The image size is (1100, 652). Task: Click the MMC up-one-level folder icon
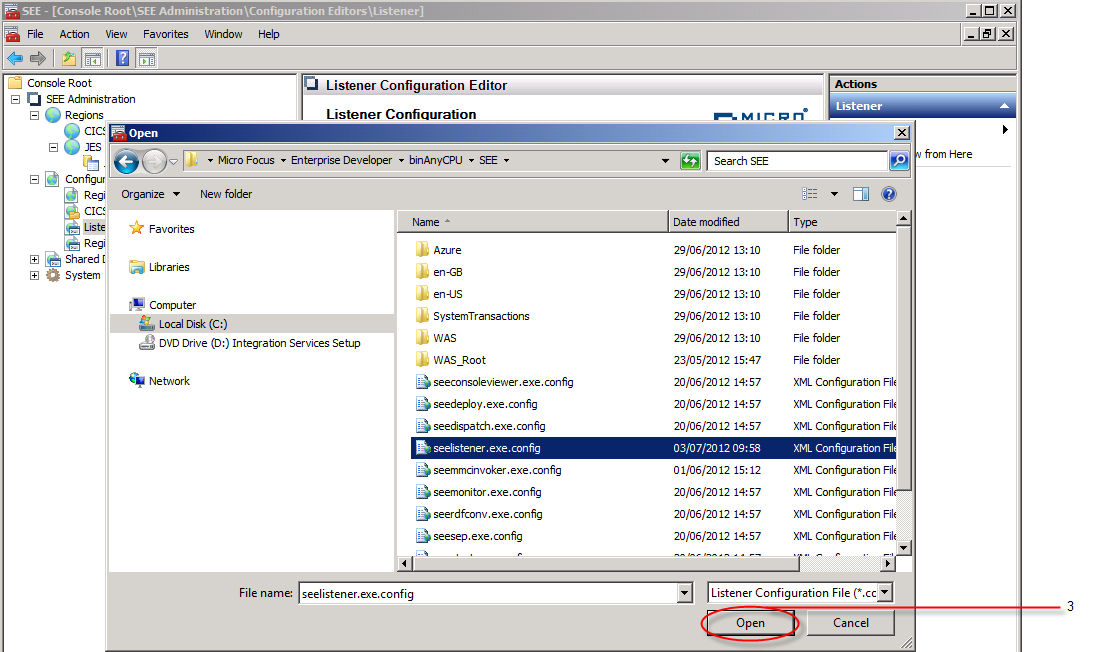[x=68, y=59]
